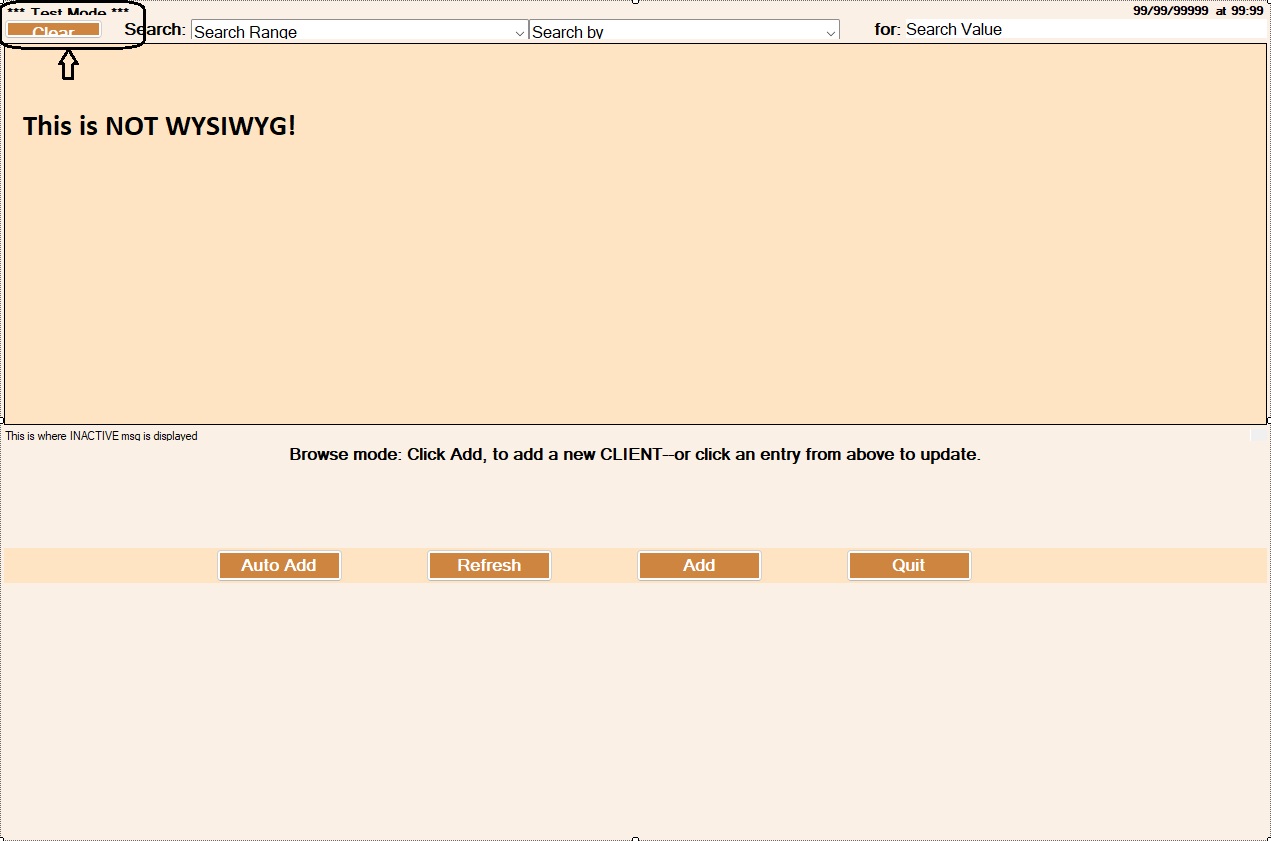Click the Refresh button

489,565
